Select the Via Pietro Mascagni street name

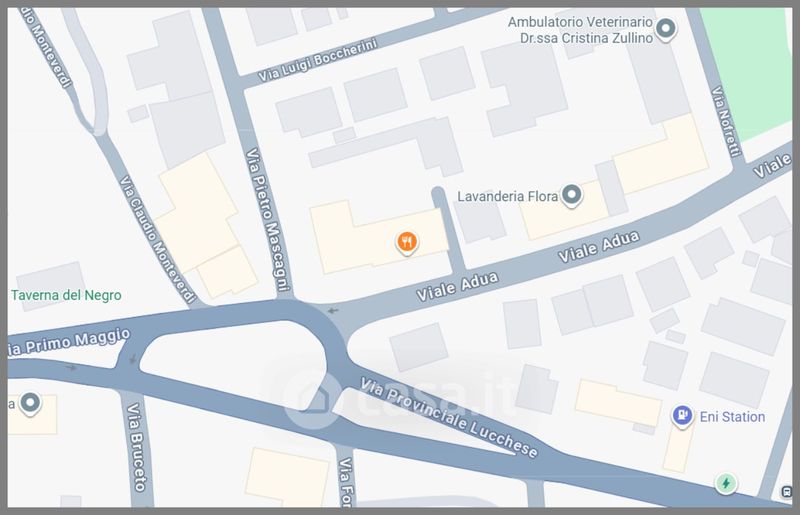pos(267,219)
